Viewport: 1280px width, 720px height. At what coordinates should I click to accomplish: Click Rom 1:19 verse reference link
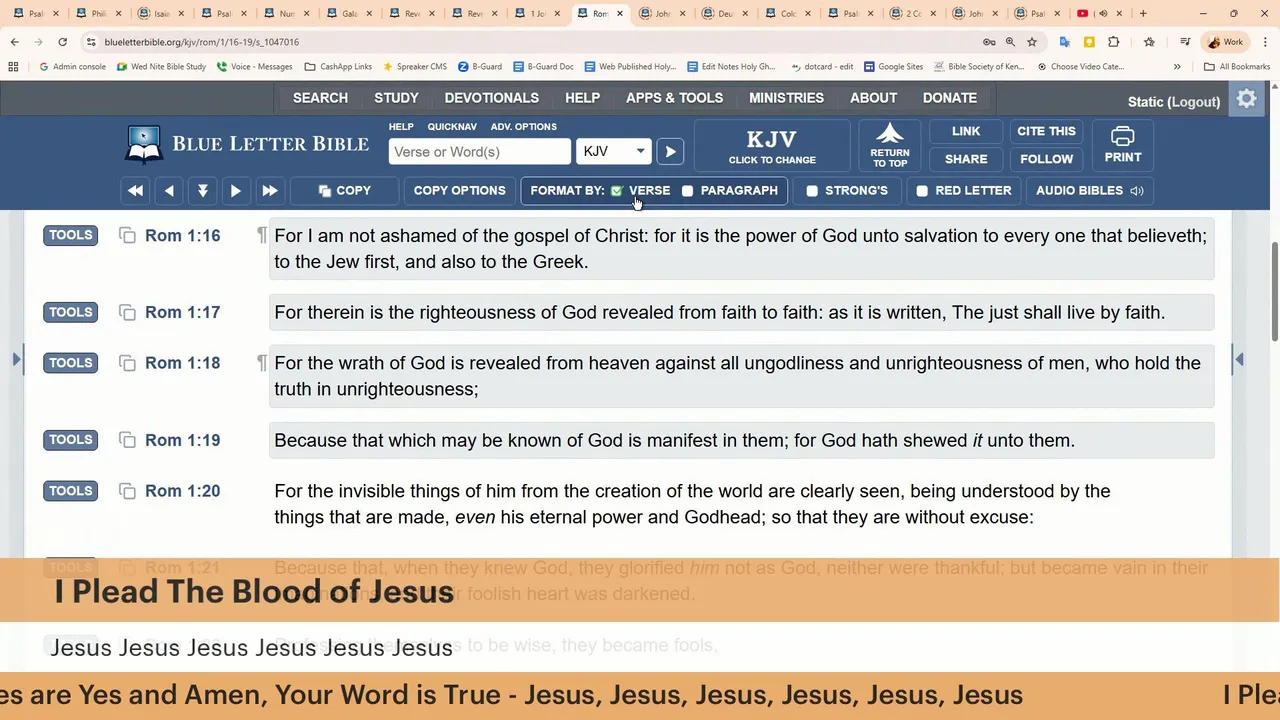point(182,440)
